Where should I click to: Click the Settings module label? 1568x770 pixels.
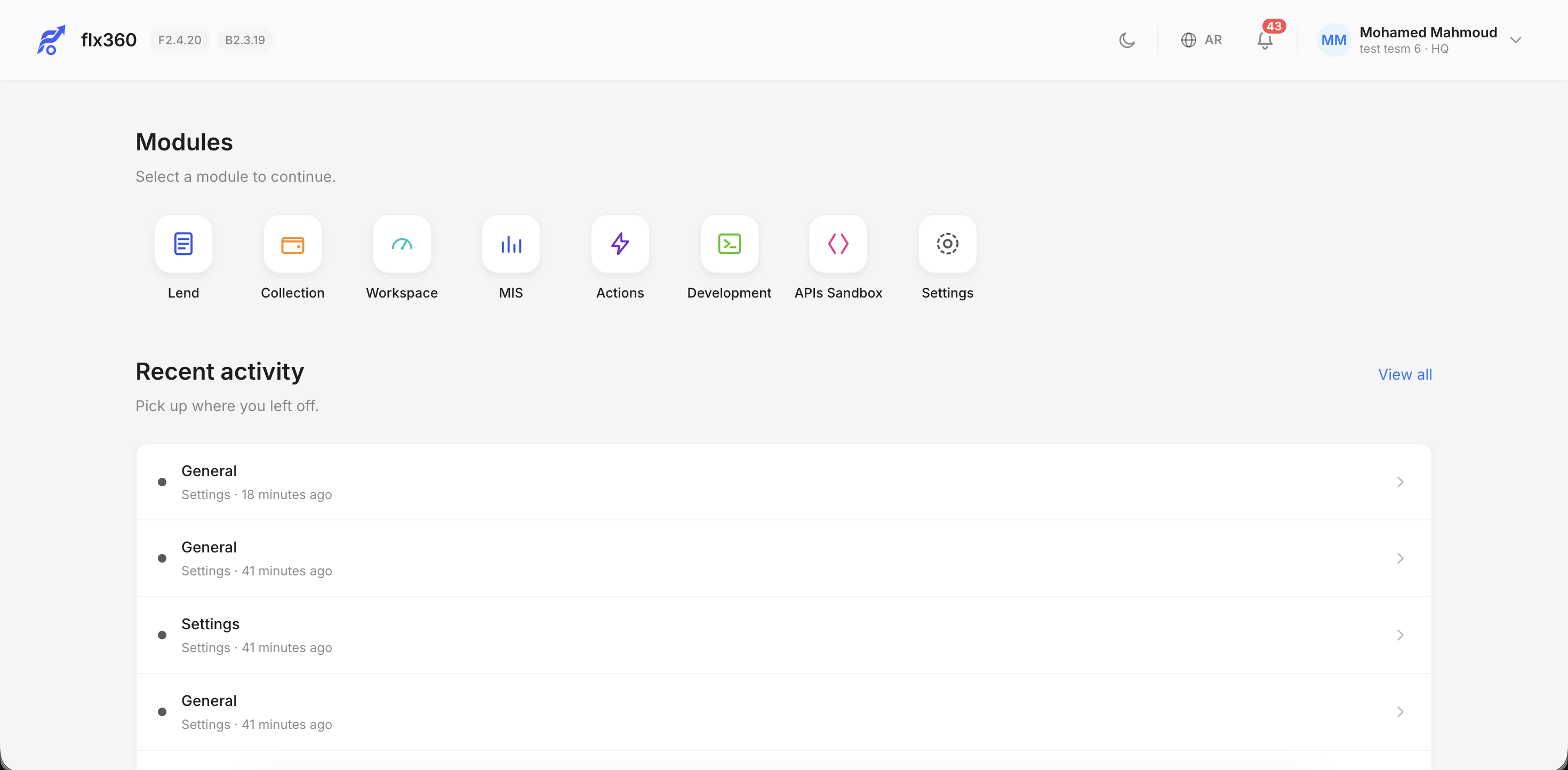(948, 293)
